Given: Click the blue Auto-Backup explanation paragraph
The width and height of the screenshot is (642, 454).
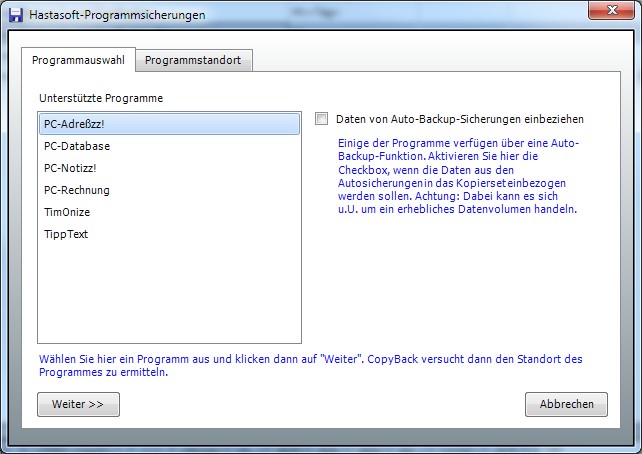Looking at the screenshot, I should click(458, 177).
